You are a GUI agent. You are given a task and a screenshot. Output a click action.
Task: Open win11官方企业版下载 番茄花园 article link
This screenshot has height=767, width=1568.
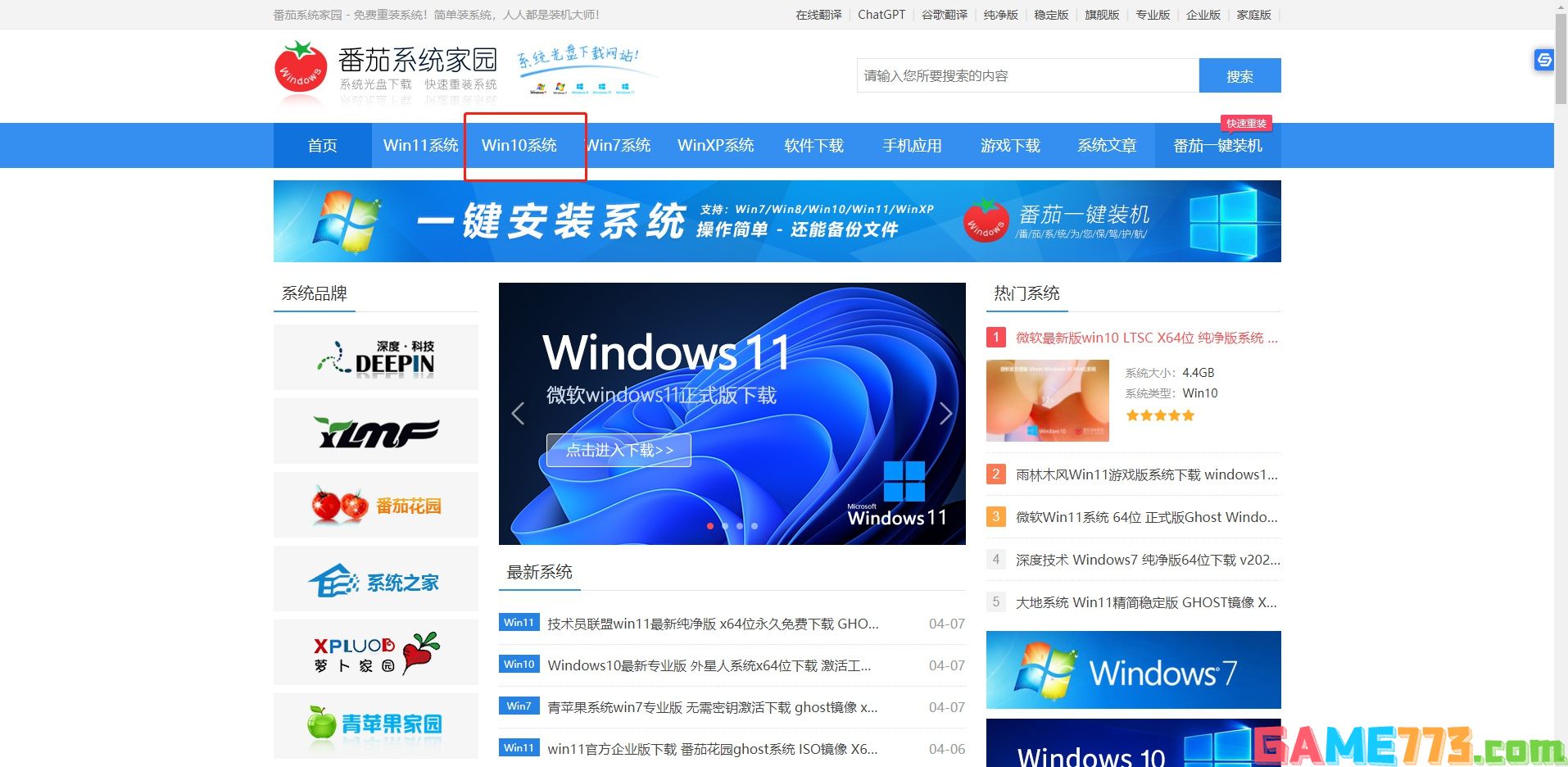[x=713, y=749]
